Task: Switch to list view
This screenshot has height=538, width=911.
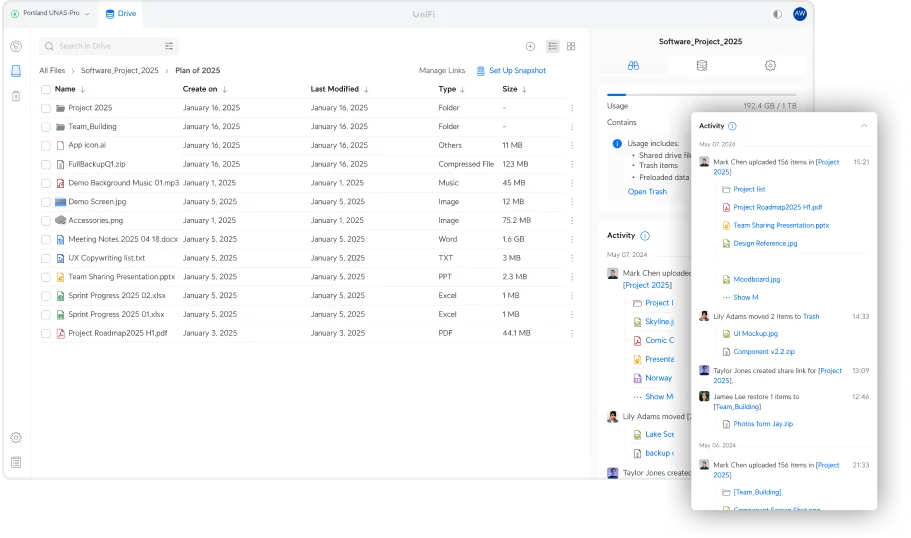Action: pos(553,46)
